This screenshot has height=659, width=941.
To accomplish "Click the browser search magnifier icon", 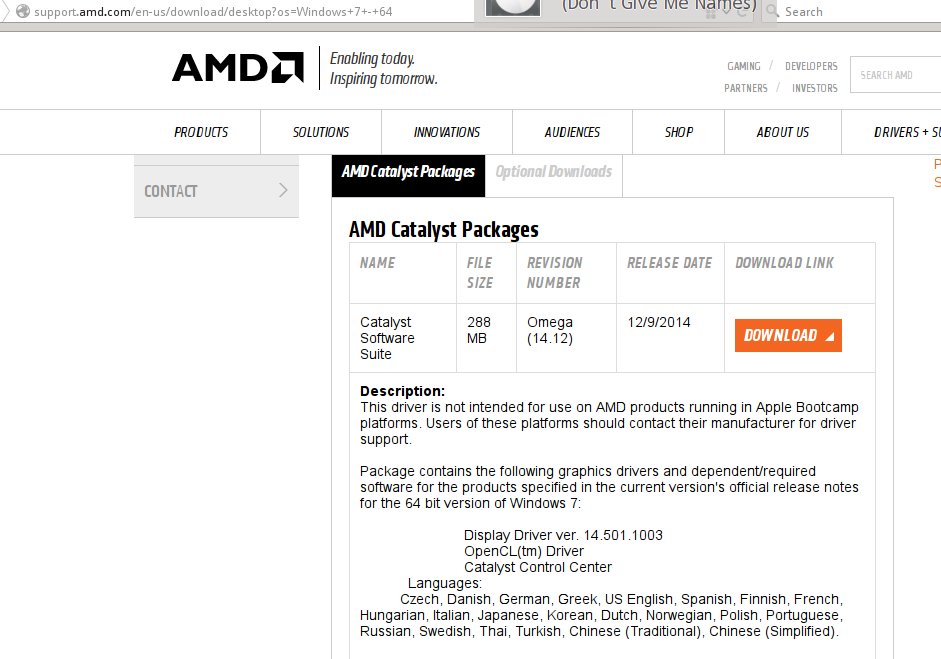I will [x=772, y=11].
